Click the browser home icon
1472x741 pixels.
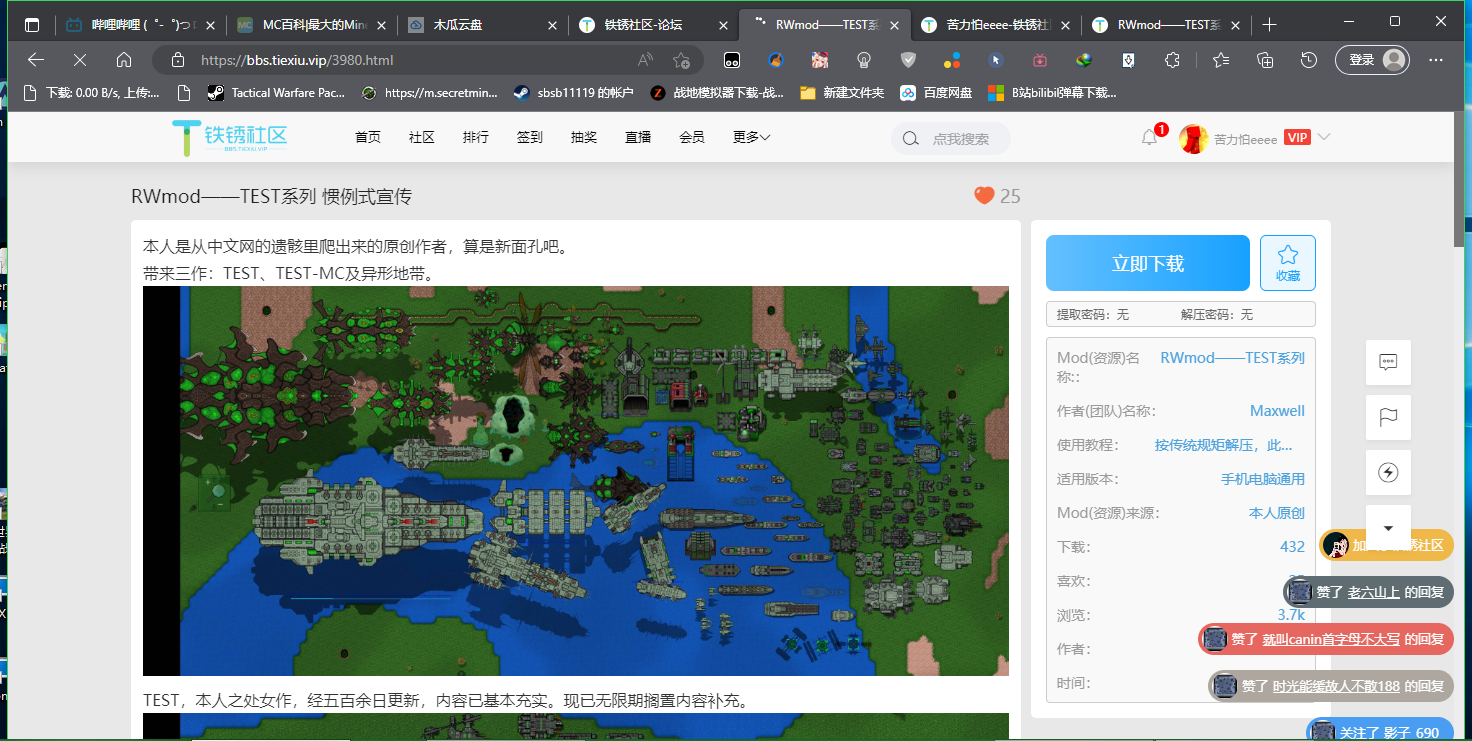click(x=124, y=60)
